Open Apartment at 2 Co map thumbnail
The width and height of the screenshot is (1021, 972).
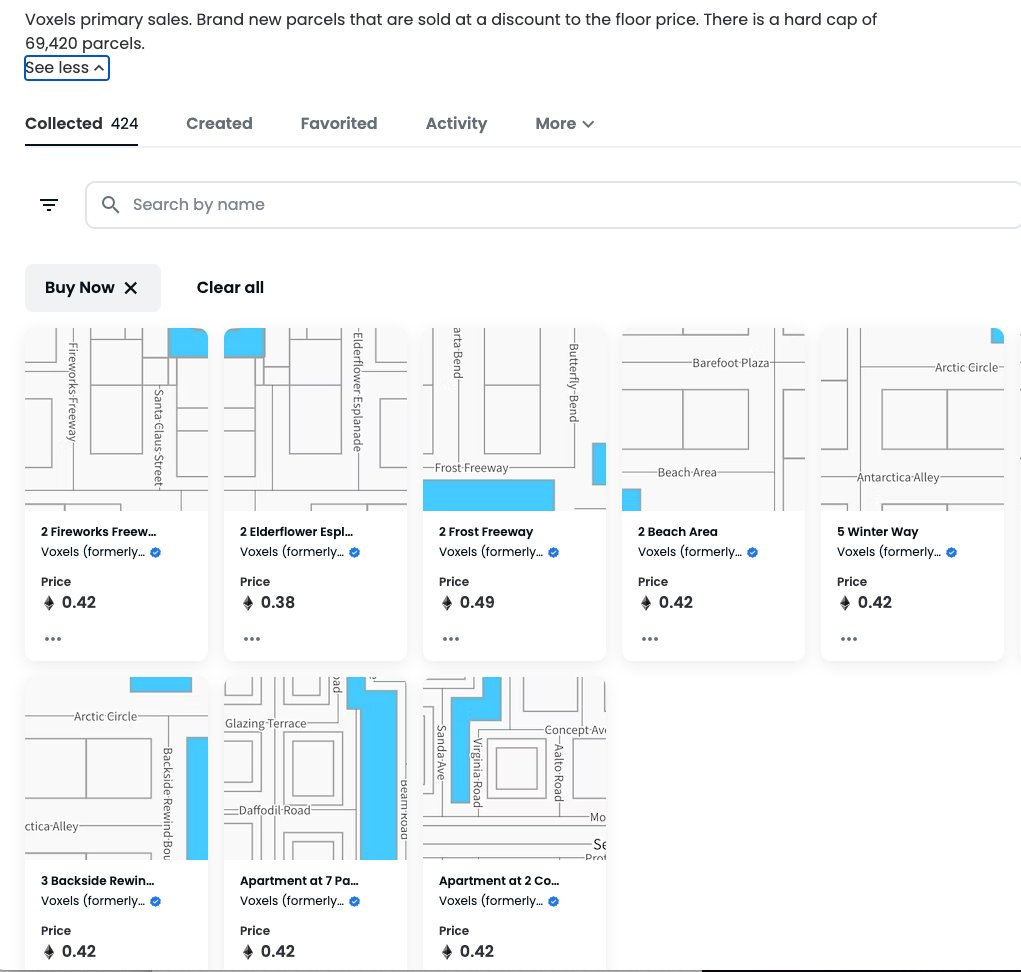[514, 768]
